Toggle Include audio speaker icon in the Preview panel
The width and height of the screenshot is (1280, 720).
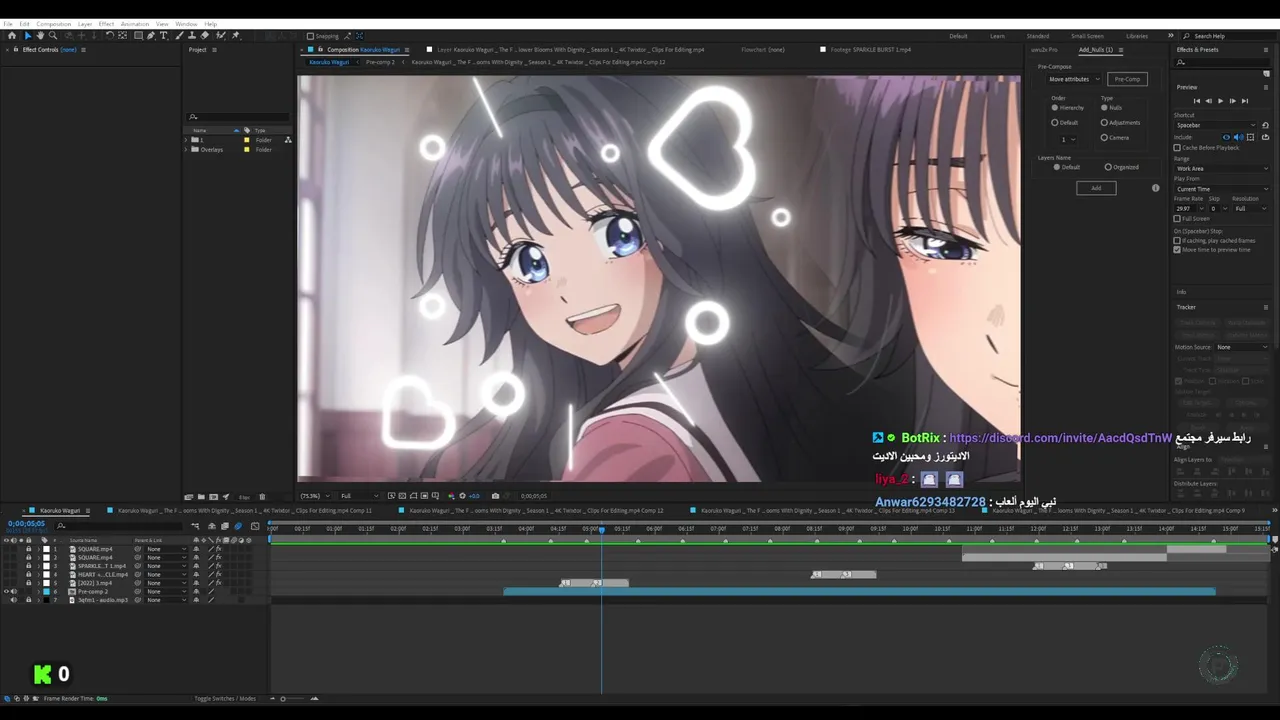pyautogui.click(x=1238, y=137)
